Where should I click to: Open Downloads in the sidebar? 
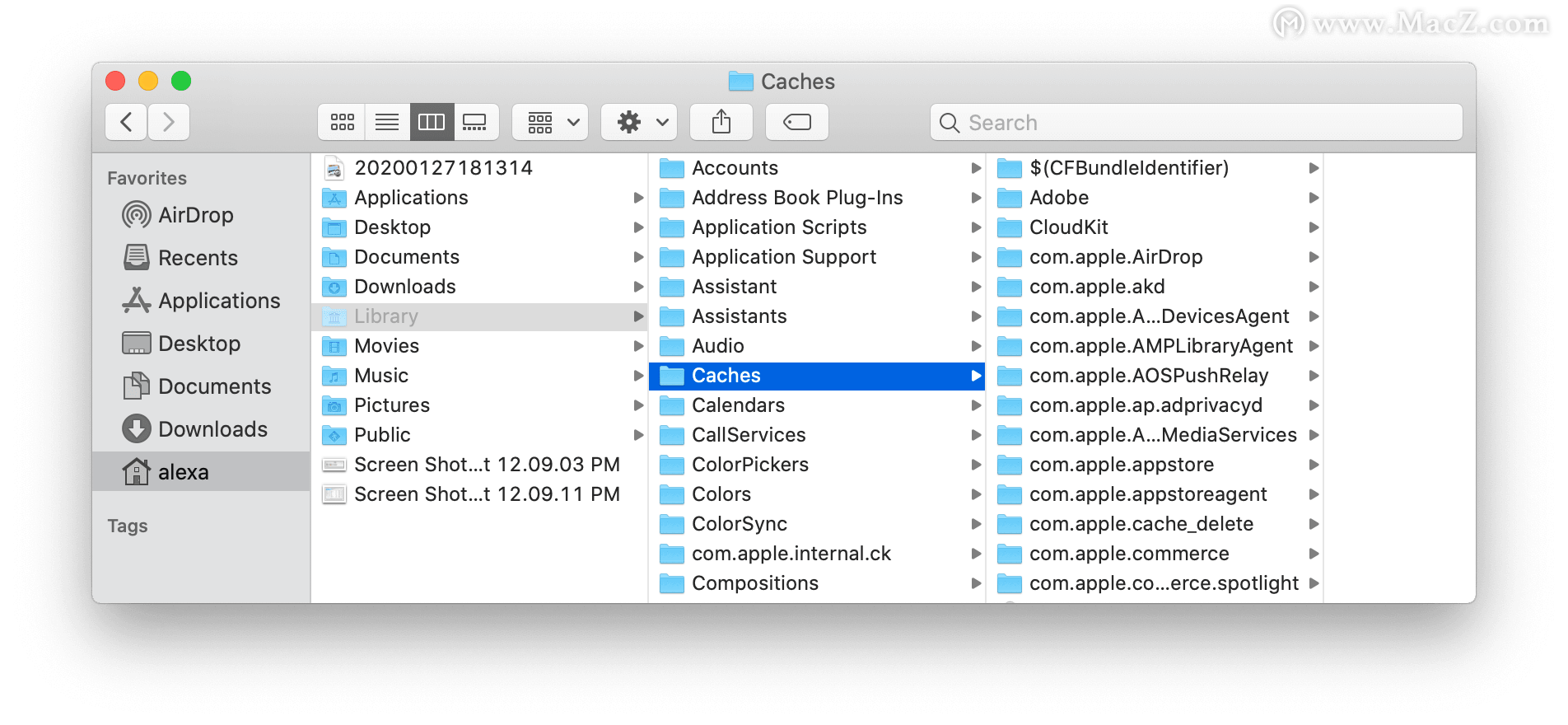201,429
